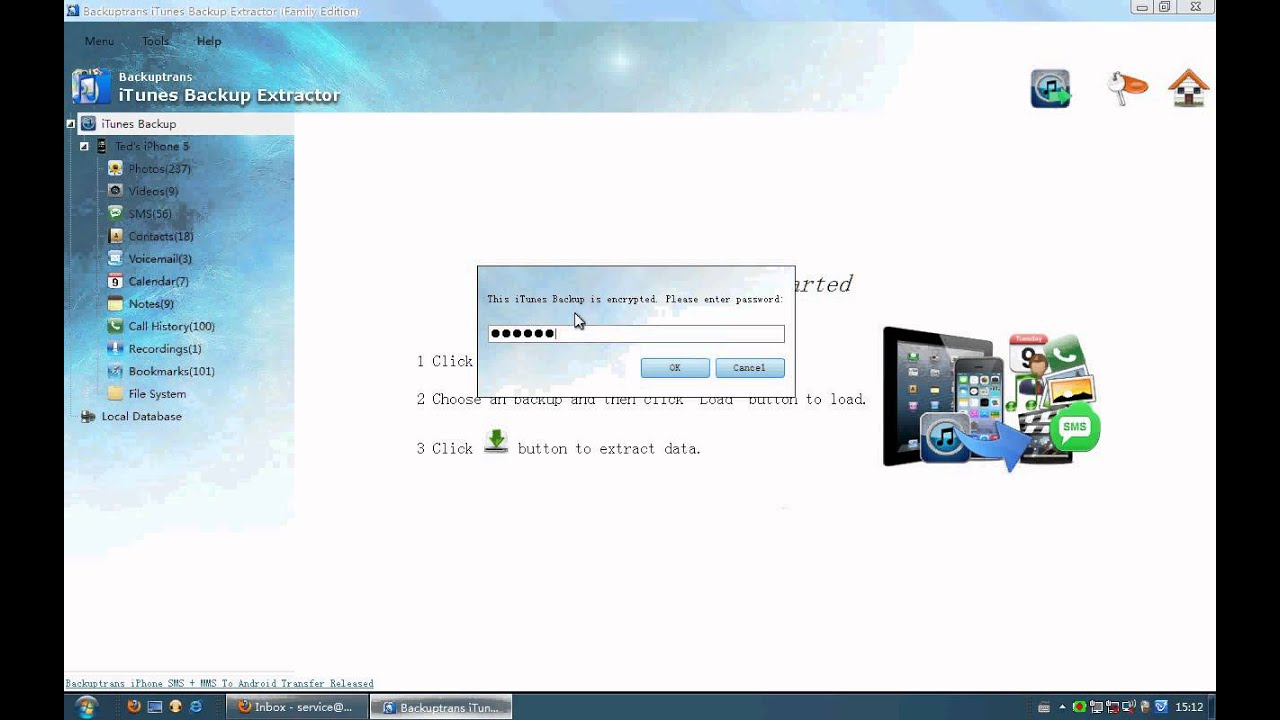Screen dimensions: 1280x720
Task: Collapse the iTunes Backup tree node
Action: [70, 124]
